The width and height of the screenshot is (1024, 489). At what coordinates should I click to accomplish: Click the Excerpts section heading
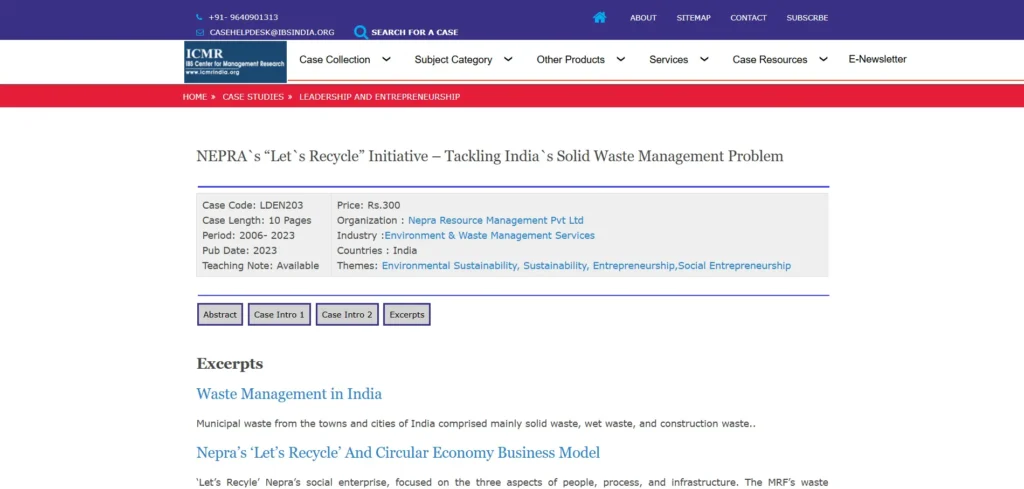point(230,364)
